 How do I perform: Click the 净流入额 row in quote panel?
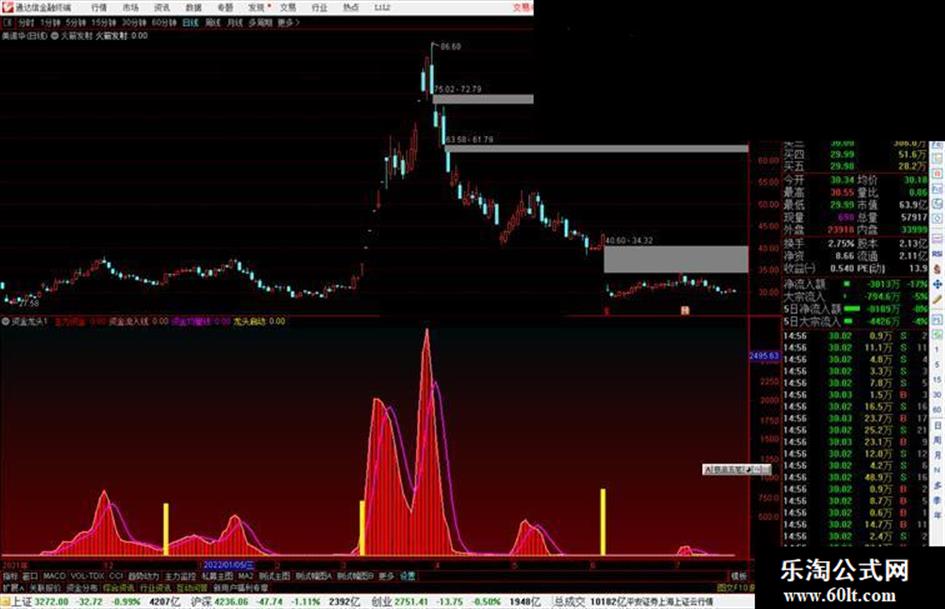856,284
